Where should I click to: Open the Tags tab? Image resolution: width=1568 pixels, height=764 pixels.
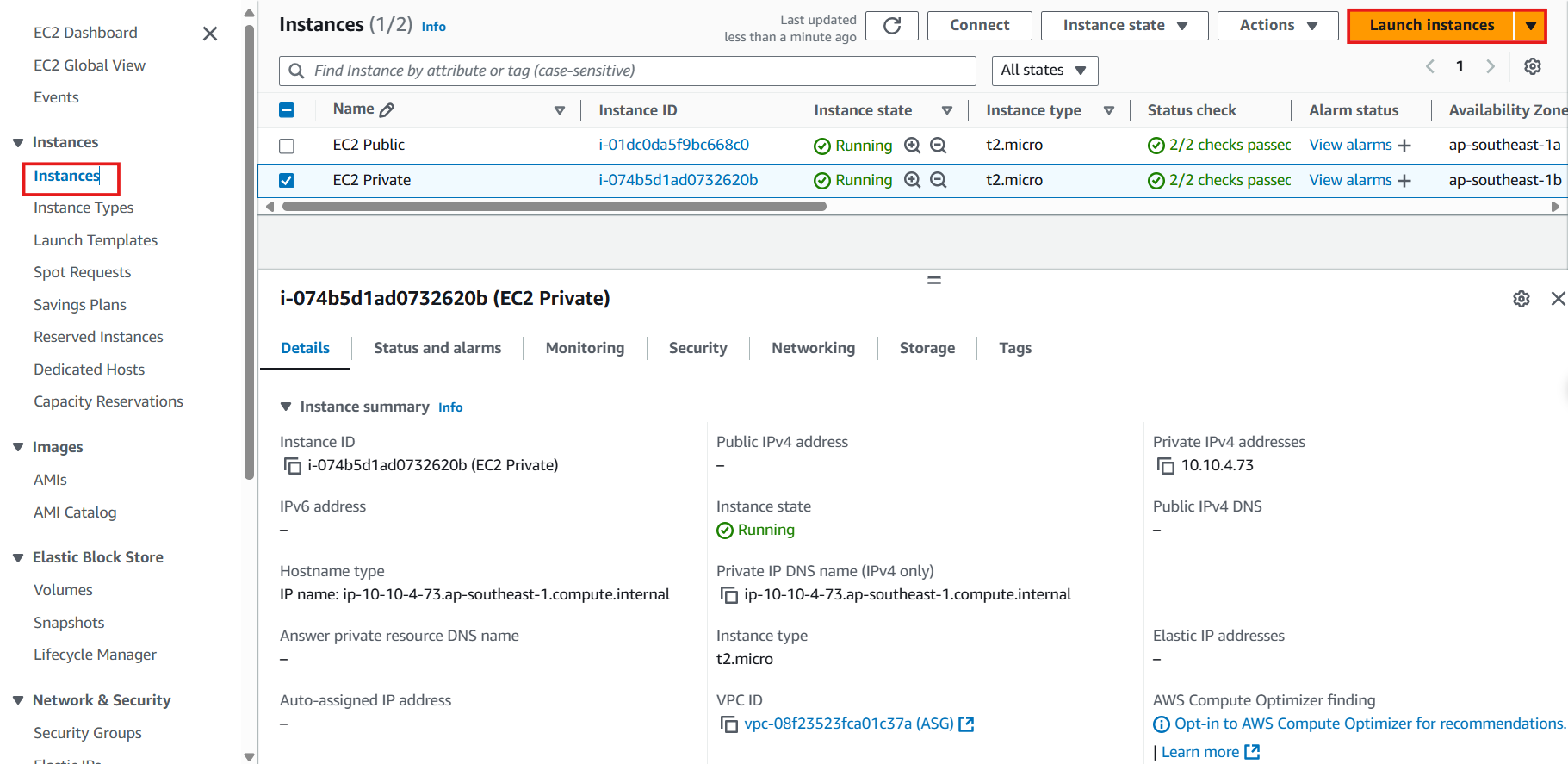click(1014, 348)
